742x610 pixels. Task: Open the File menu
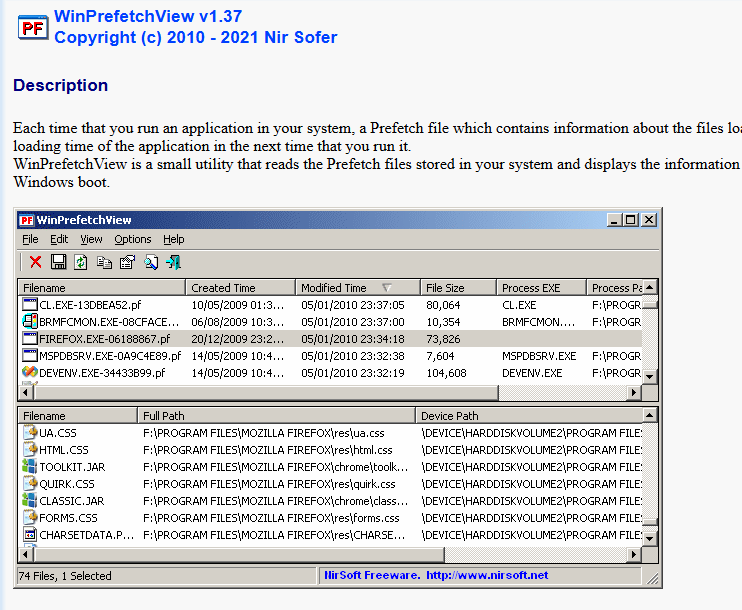pyautogui.click(x=30, y=239)
